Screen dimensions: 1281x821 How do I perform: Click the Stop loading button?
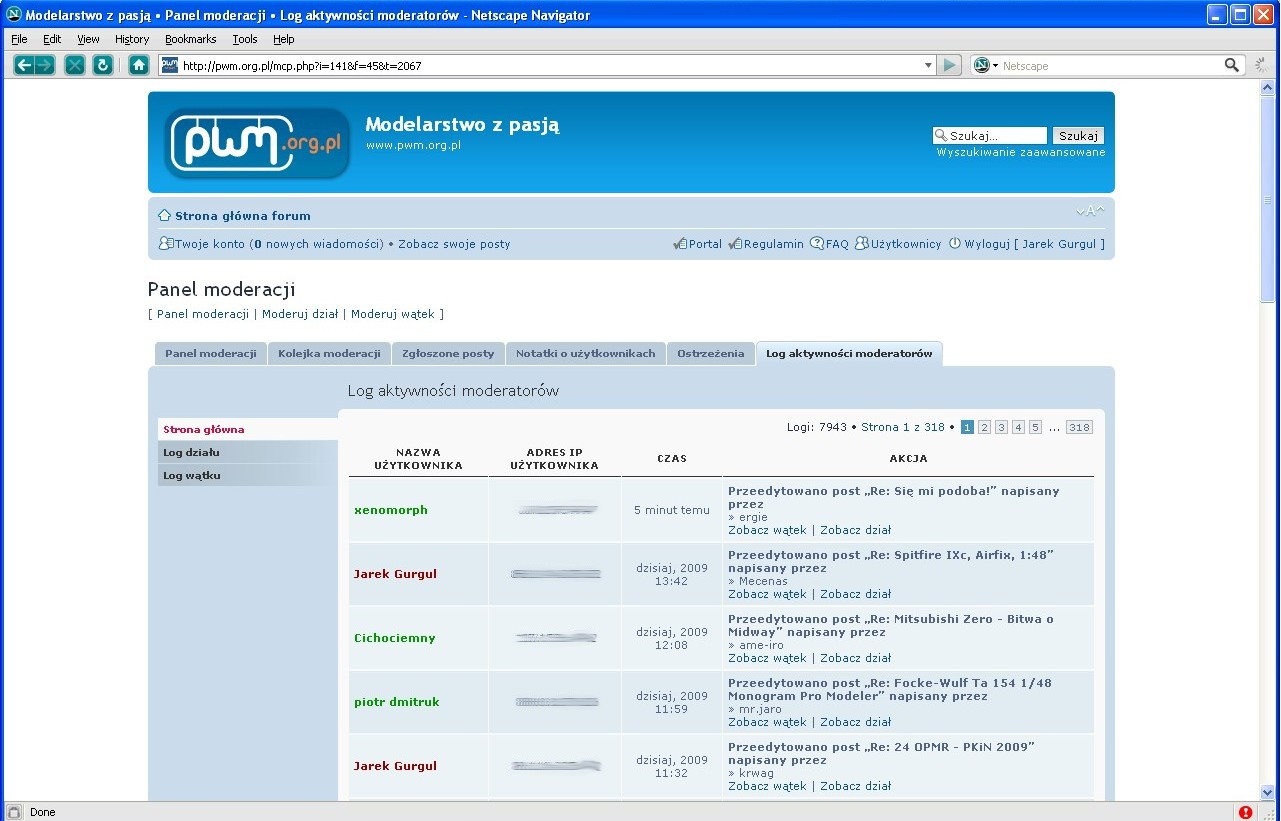click(75, 65)
